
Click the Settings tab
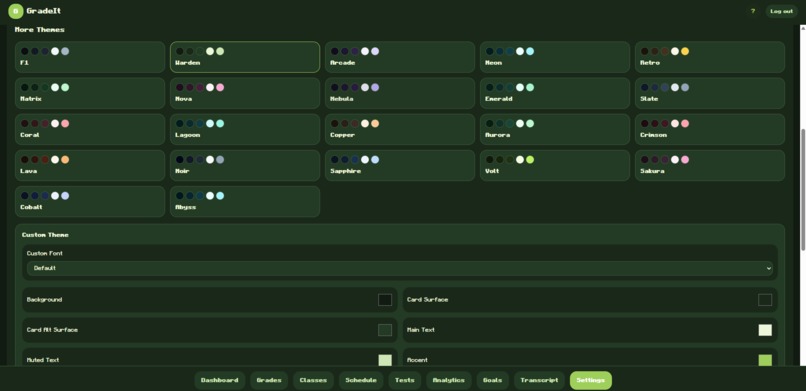pyautogui.click(x=591, y=380)
